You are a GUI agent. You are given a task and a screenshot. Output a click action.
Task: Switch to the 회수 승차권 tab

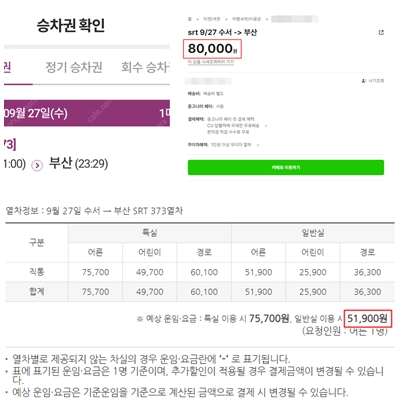(x=145, y=67)
